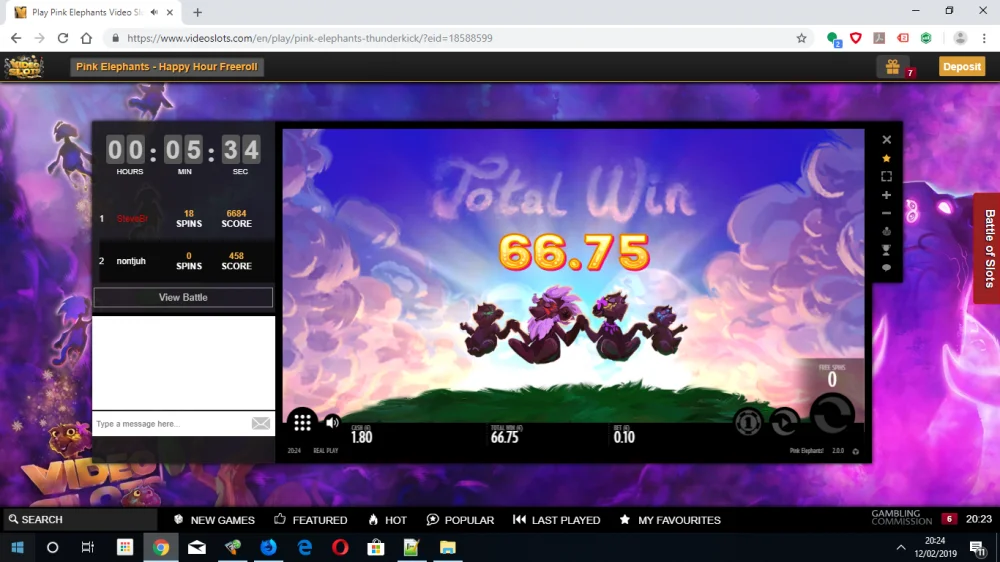Viewport: 1000px width, 562px height.
Task: Click the Total Win value 66.75 in bottom bar
Action: [504, 437]
